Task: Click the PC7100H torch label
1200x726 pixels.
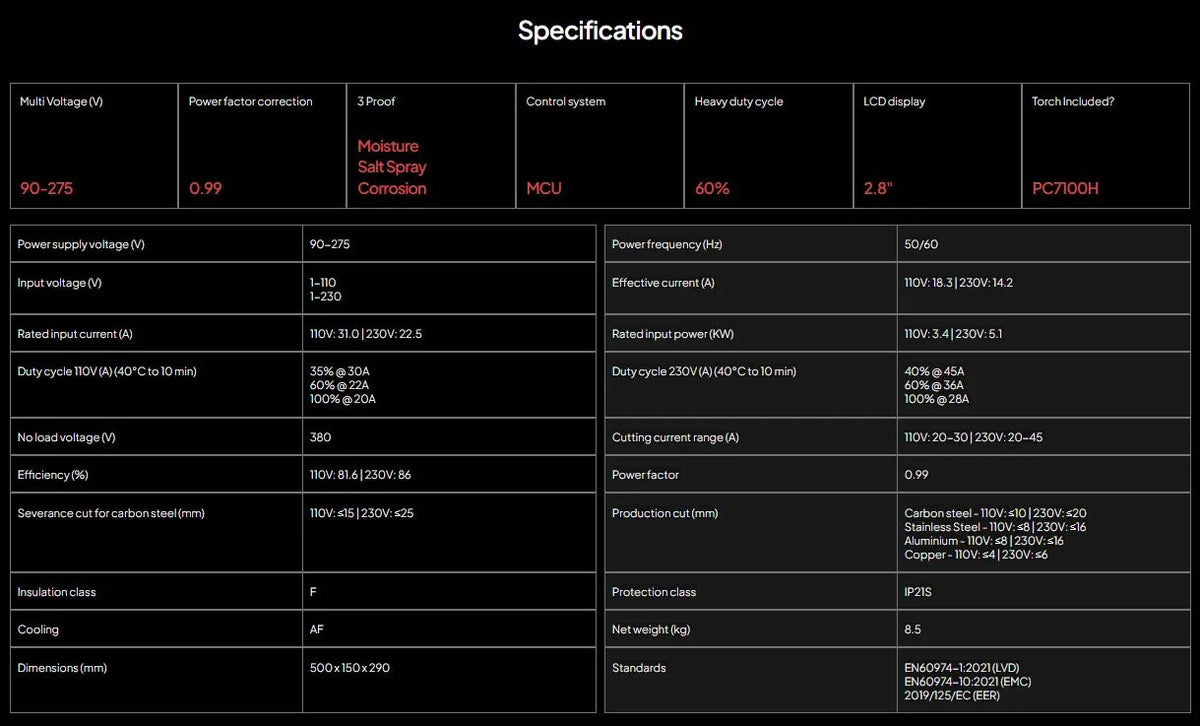Action: click(x=1065, y=188)
